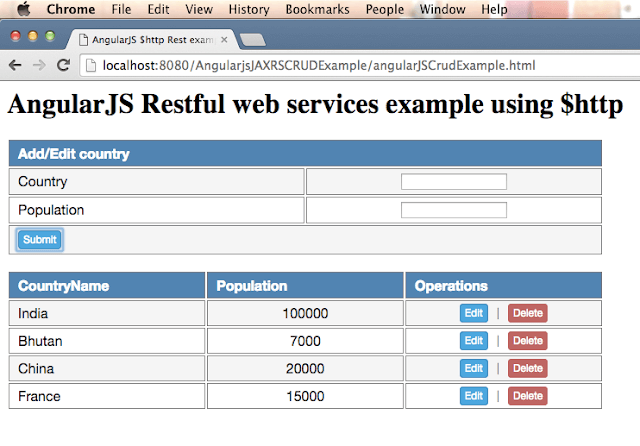Delete the India row
This screenshot has height=446, width=640.
coord(527,313)
